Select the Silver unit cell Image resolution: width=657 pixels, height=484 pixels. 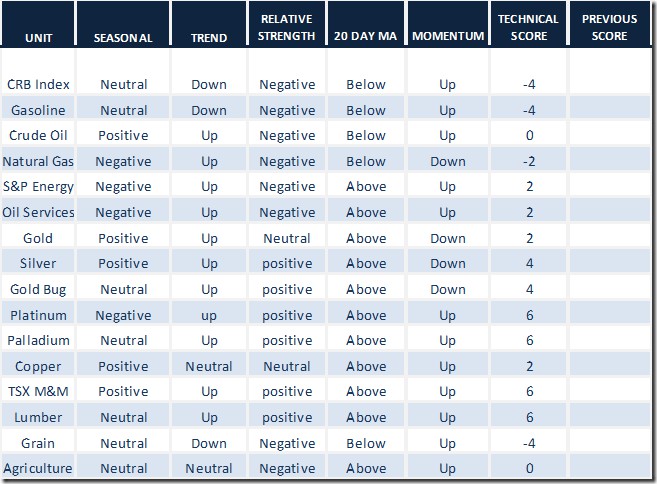pos(38,264)
